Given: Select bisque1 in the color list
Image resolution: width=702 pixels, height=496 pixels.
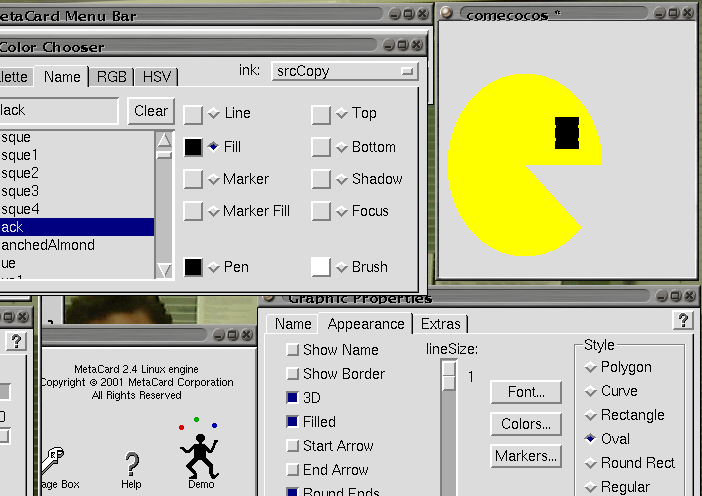Looking at the screenshot, I should coord(77,155).
